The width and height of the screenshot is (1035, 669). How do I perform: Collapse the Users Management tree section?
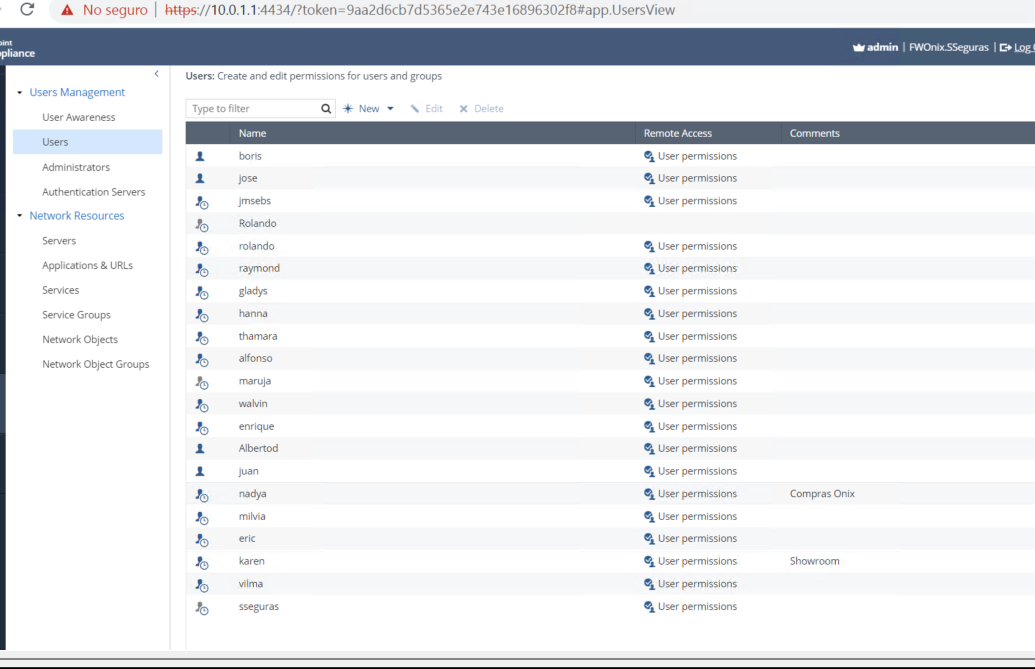click(x=19, y=93)
